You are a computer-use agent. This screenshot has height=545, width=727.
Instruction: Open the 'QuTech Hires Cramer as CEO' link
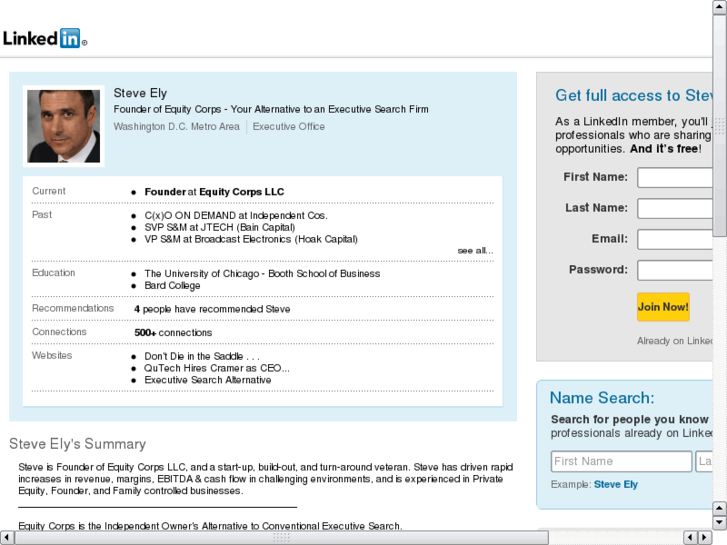[x=217, y=368]
